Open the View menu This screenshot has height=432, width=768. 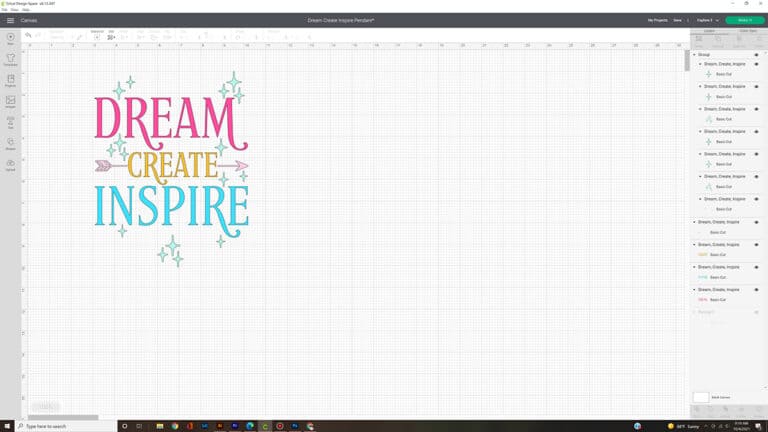coord(15,10)
